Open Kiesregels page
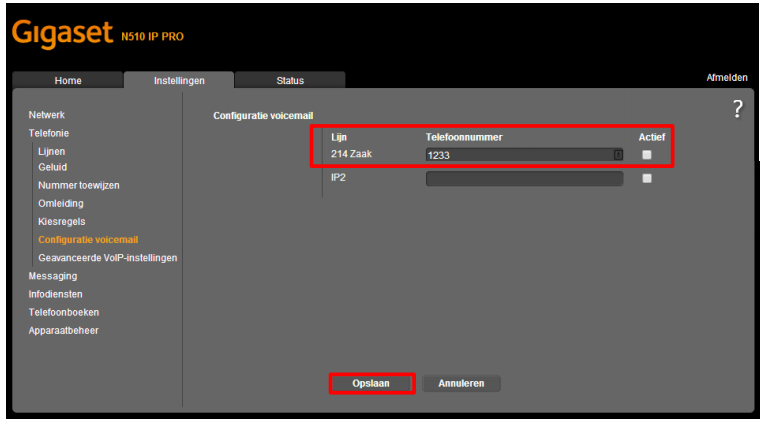This screenshot has height=425, width=765. click(x=61, y=222)
